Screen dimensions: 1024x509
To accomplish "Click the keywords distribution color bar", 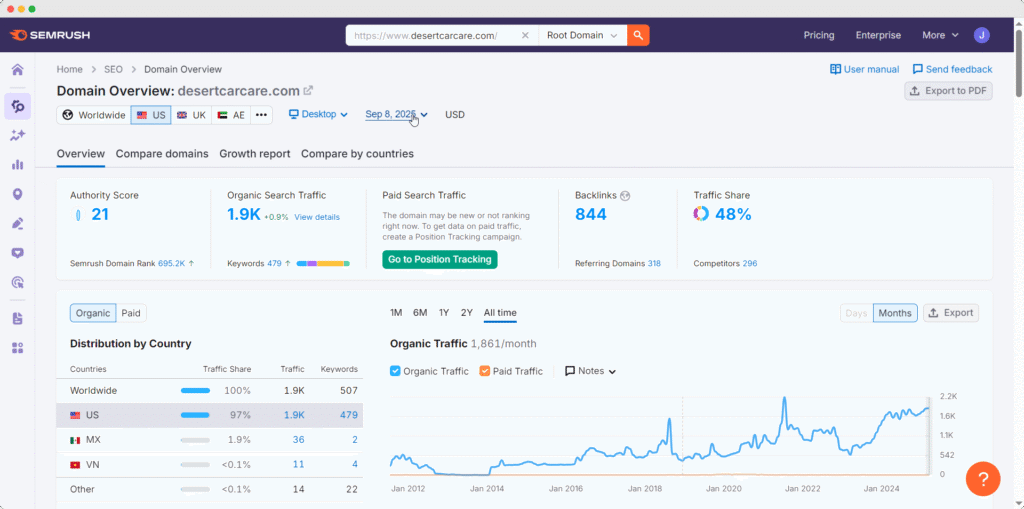I will click(323, 264).
